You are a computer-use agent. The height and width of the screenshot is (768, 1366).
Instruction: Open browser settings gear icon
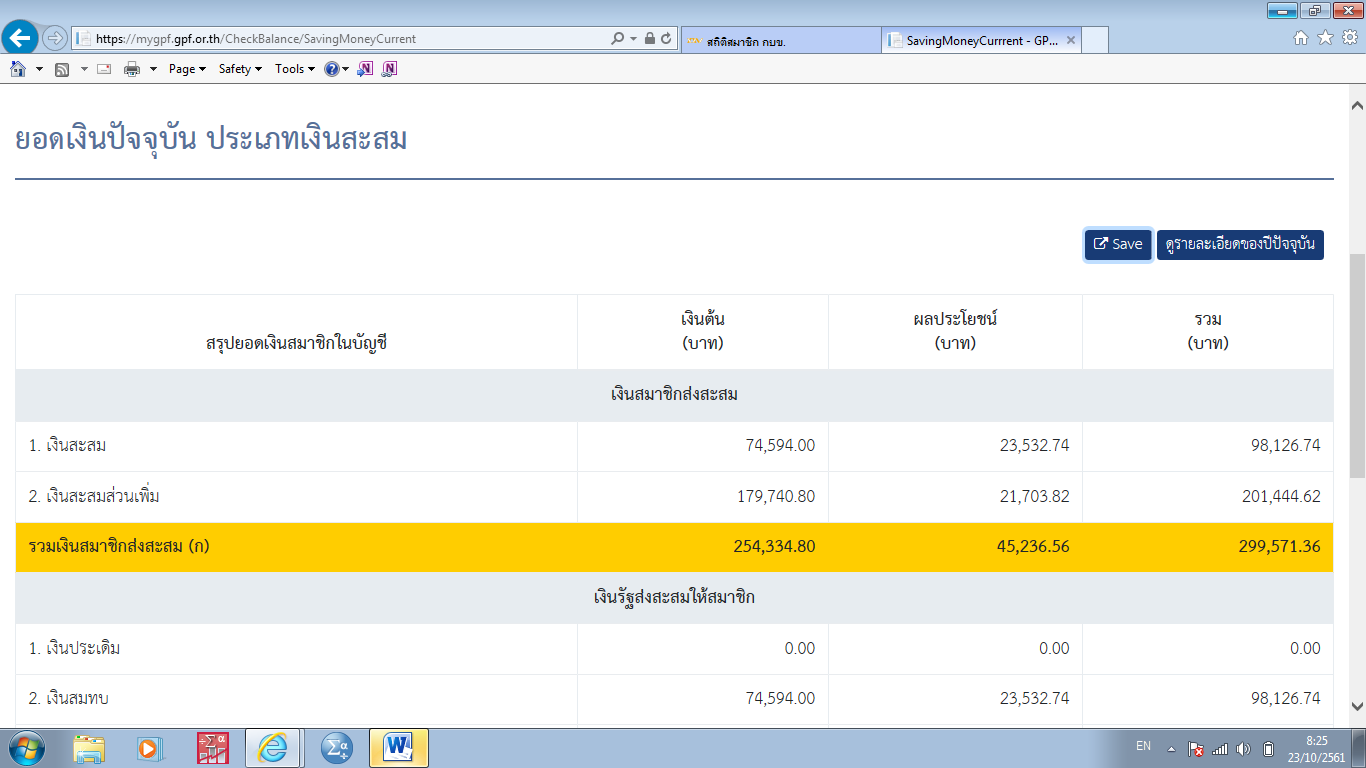(1349, 38)
